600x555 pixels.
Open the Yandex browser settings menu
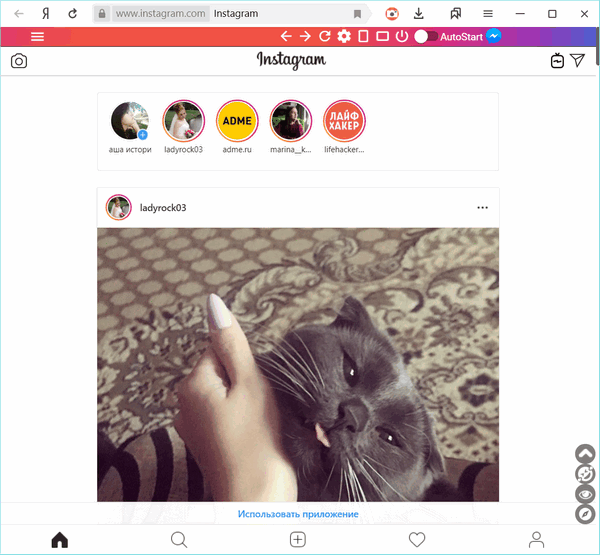(x=488, y=14)
